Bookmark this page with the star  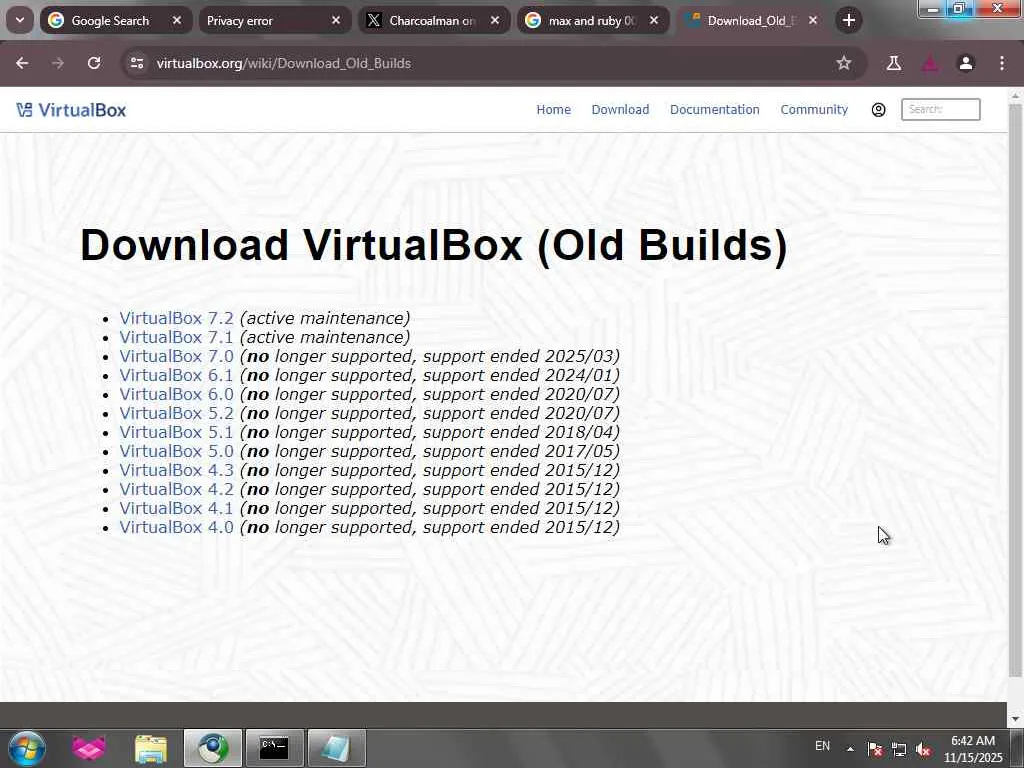[844, 63]
